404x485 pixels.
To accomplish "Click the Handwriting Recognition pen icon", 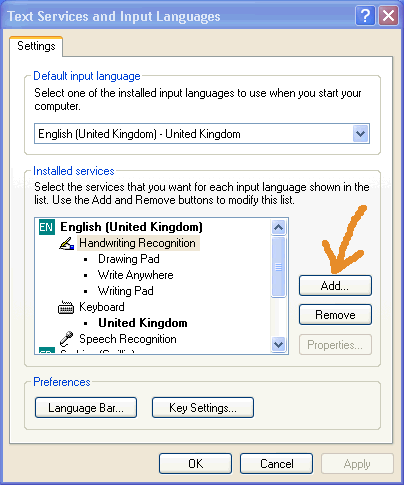I will pyautogui.click(x=66, y=243).
